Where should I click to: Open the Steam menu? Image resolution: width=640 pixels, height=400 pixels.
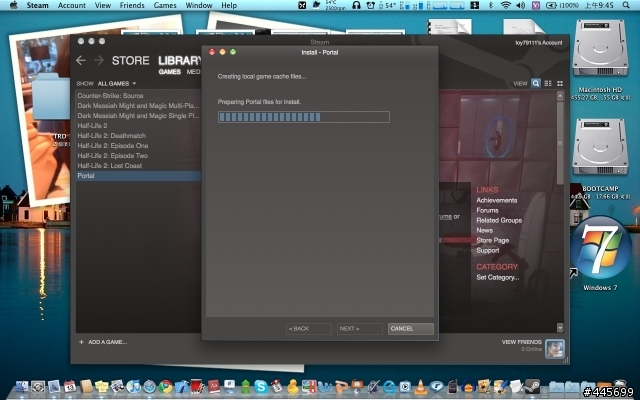pos(37,5)
